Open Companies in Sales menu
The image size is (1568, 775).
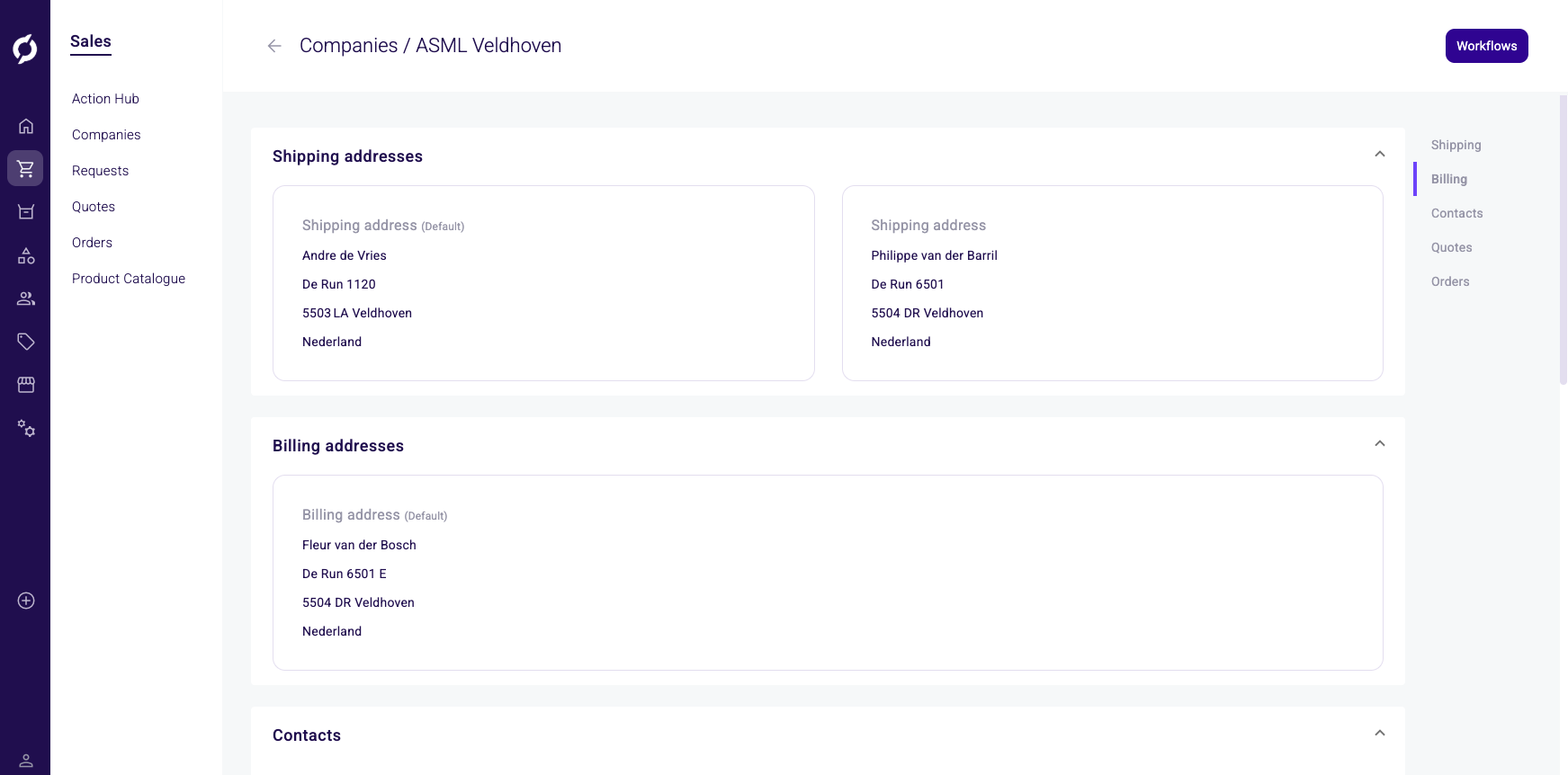click(x=106, y=135)
